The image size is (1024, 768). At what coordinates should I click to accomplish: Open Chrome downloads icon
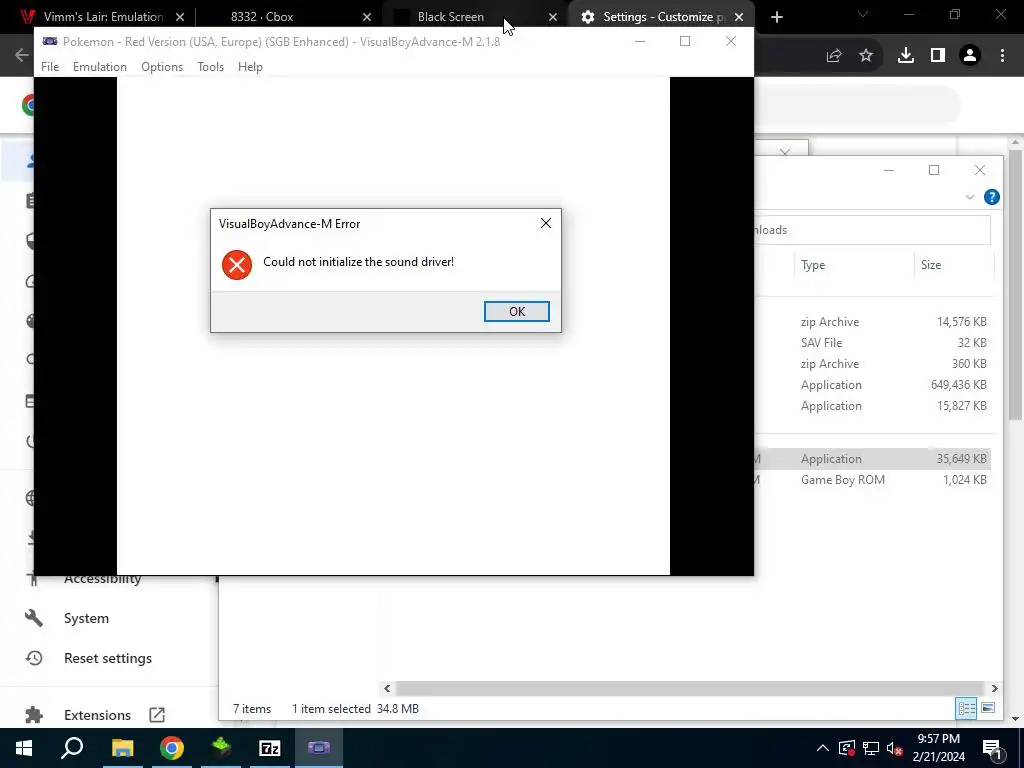[906, 56]
